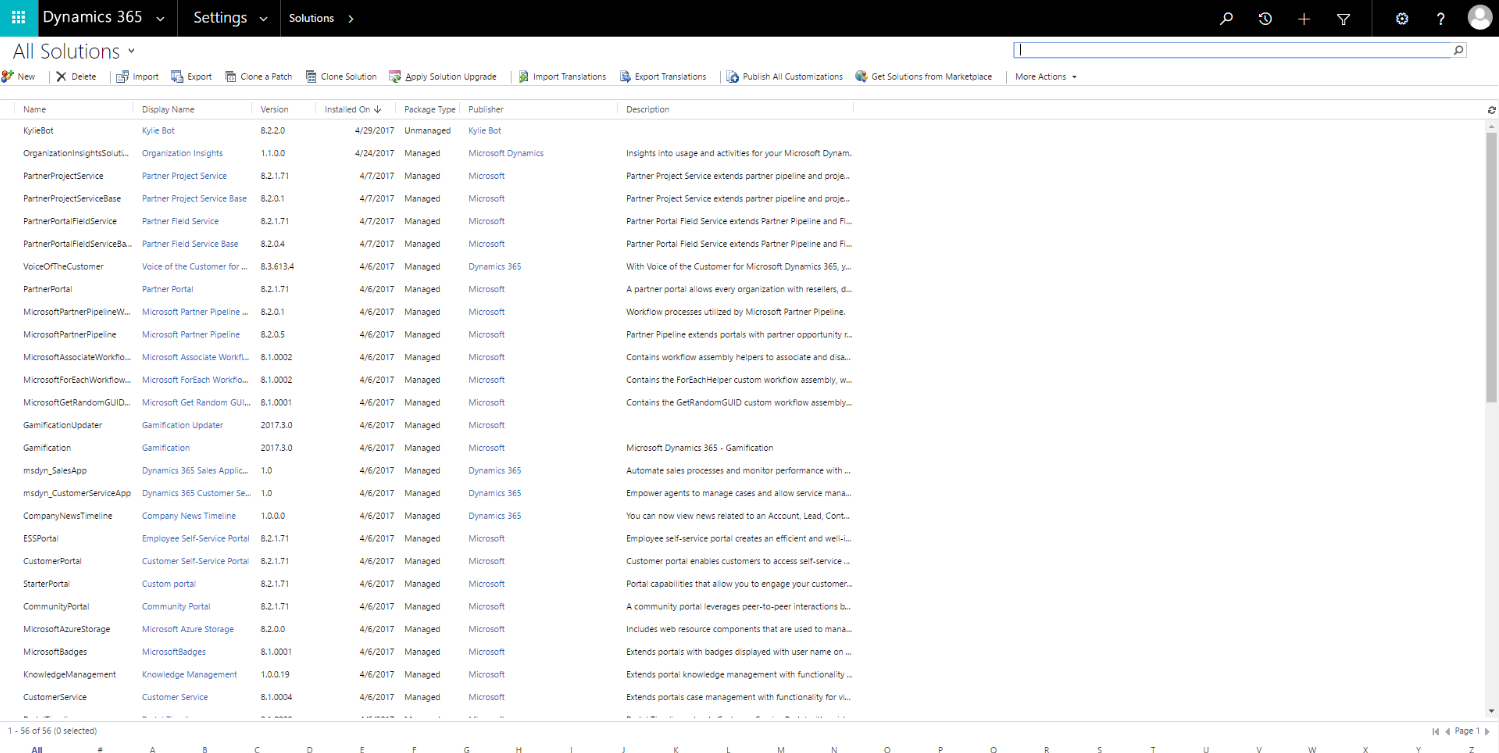
Task: Open recently viewed history icon
Action: click(x=1265, y=18)
